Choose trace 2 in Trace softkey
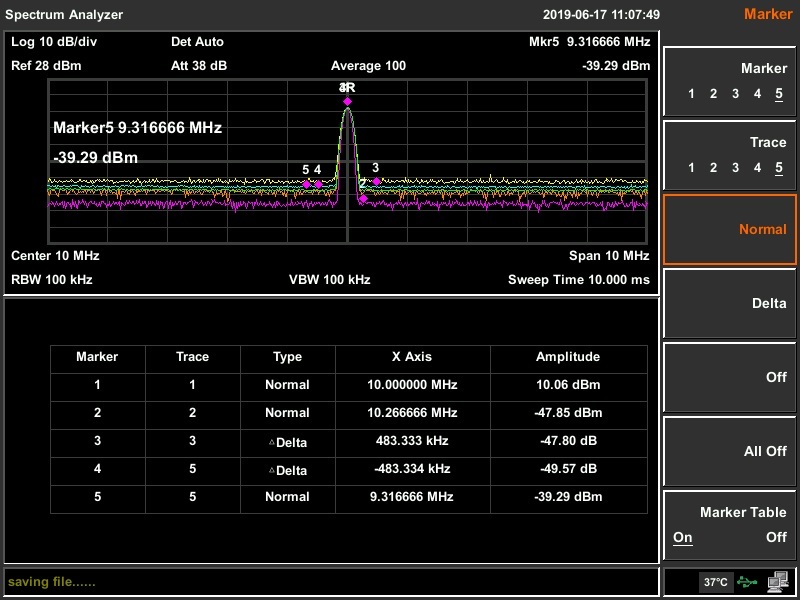 coord(713,168)
